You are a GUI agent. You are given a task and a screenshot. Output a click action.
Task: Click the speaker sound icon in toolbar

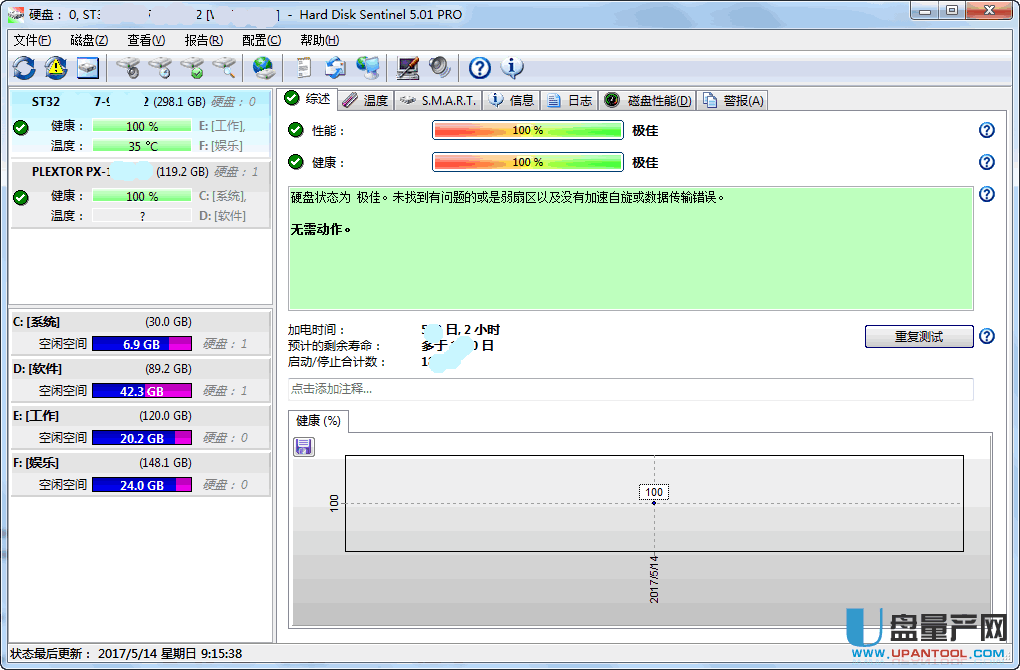coord(439,68)
